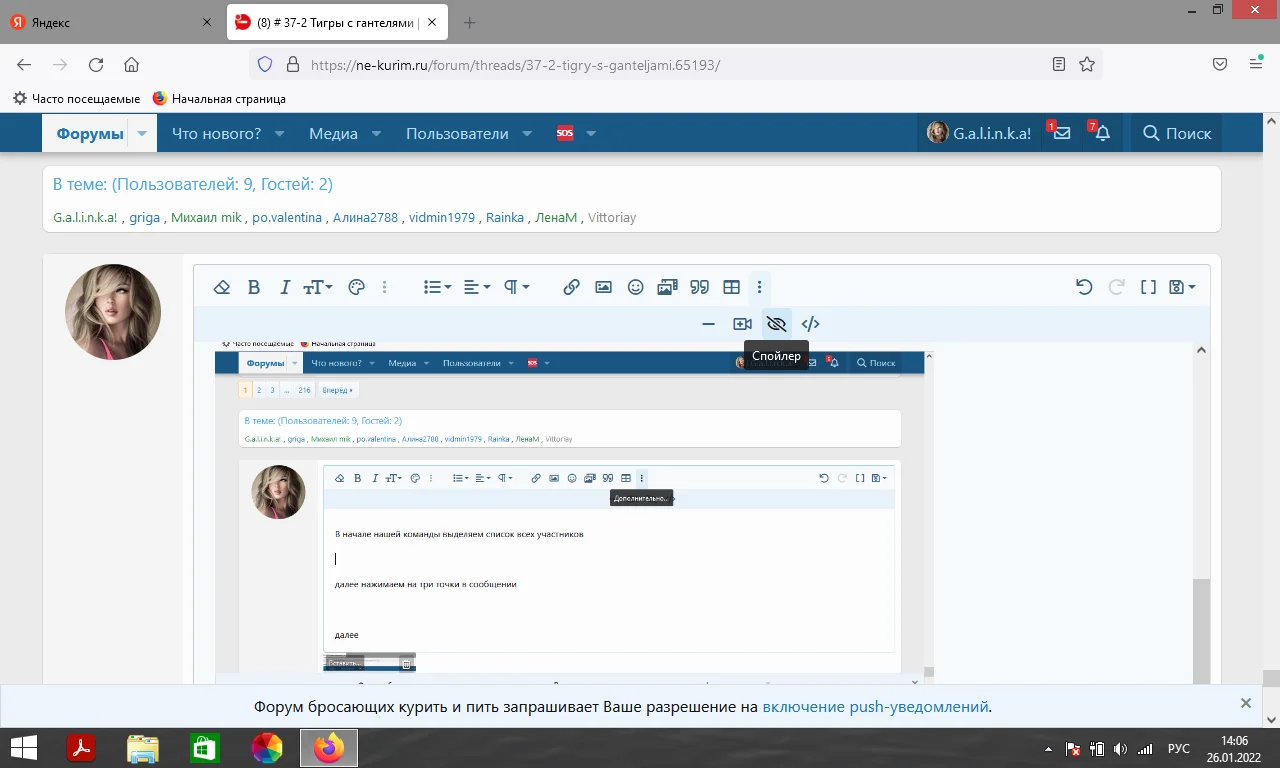The image size is (1280, 768).
Task: Click the user avatar beside the editor
Action: [113, 312]
